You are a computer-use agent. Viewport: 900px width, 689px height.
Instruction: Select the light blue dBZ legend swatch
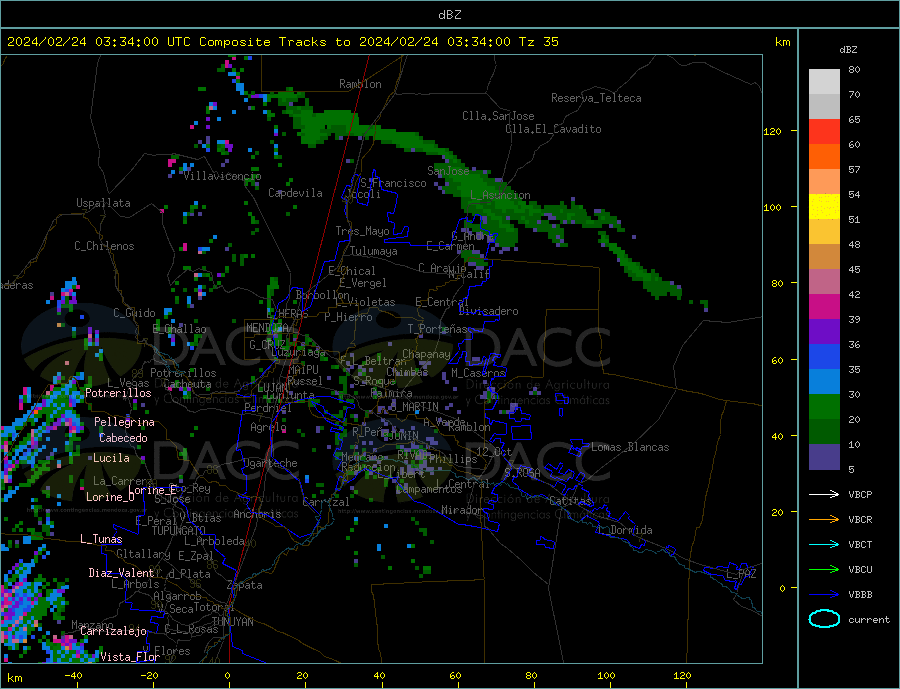pos(824,382)
